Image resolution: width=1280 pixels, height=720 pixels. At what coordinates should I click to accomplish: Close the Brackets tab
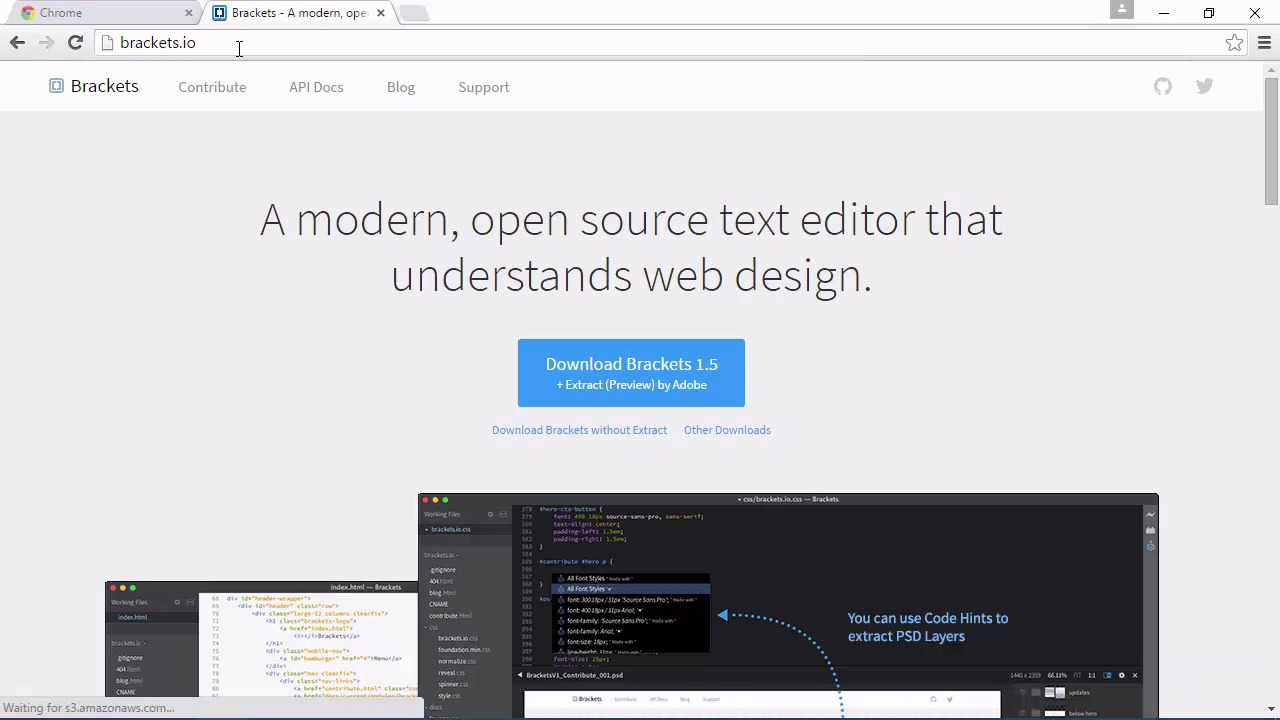click(380, 13)
